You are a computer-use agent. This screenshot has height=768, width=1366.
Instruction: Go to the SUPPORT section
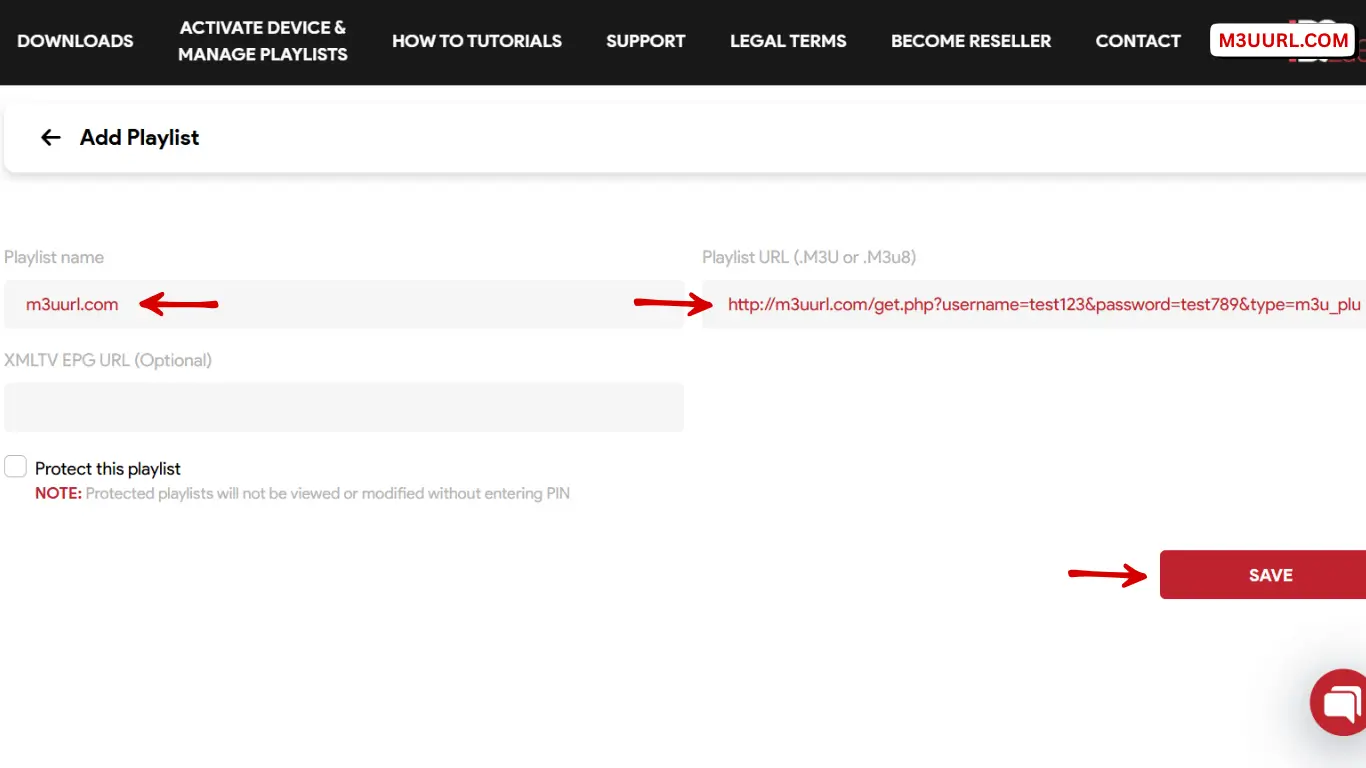645,41
